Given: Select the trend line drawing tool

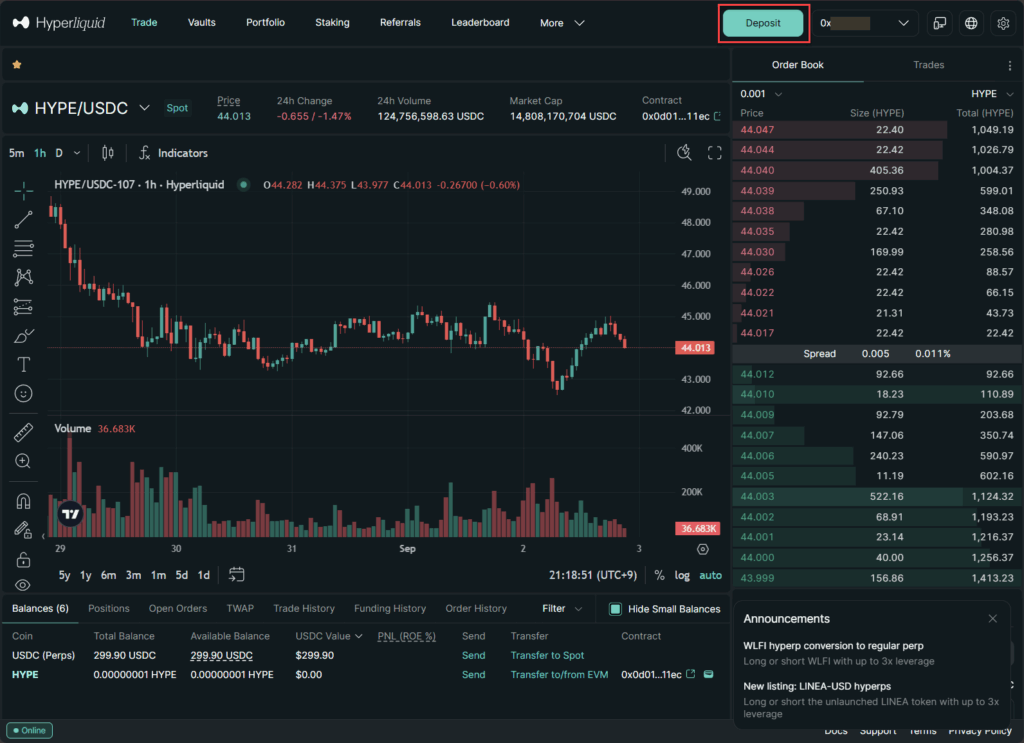Looking at the screenshot, I should pos(24,220).
